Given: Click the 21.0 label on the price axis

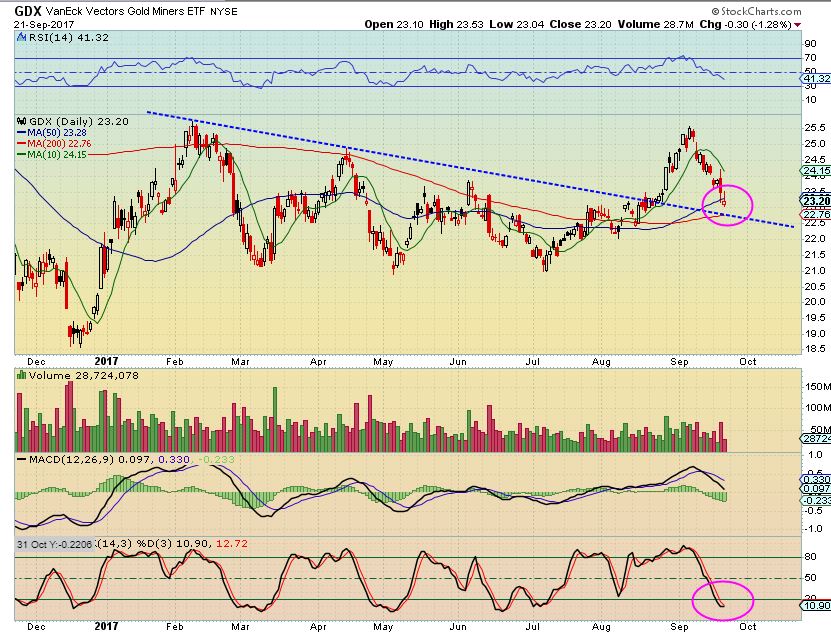Looking at the screenshot, I should tap(815, 271).
